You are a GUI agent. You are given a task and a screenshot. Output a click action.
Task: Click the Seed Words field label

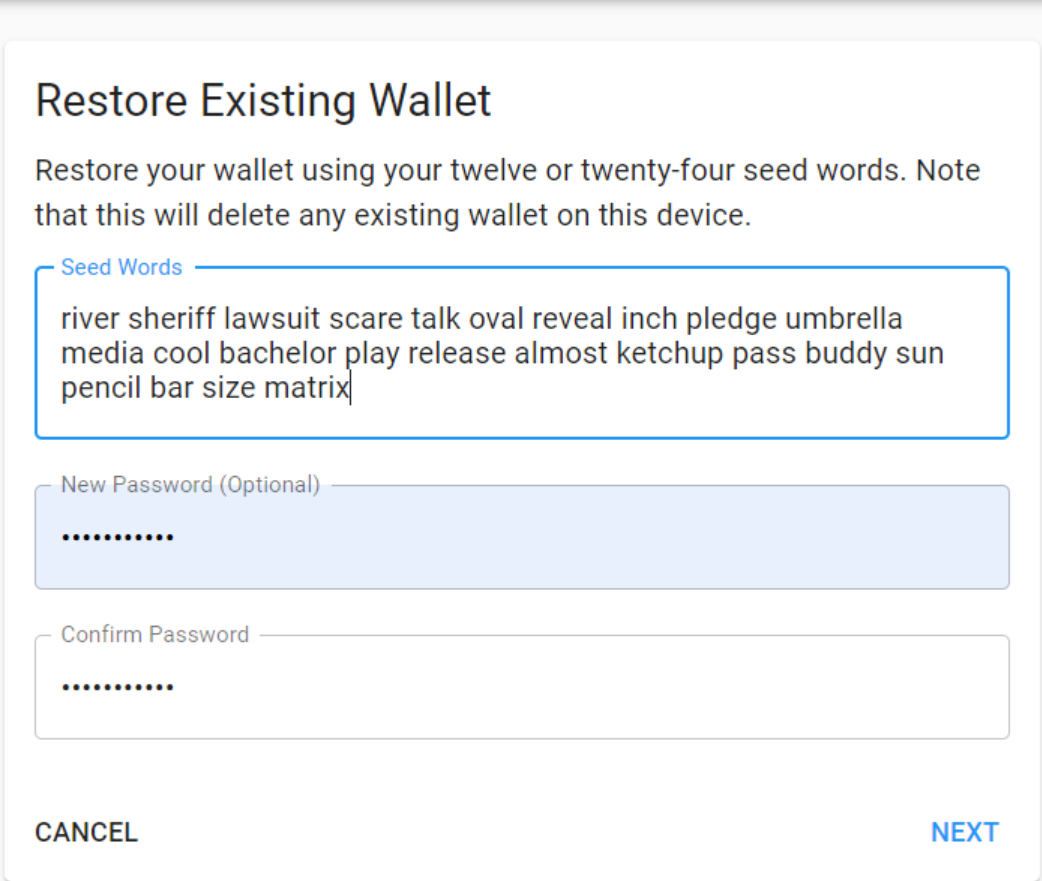click(x=121, y=267)
